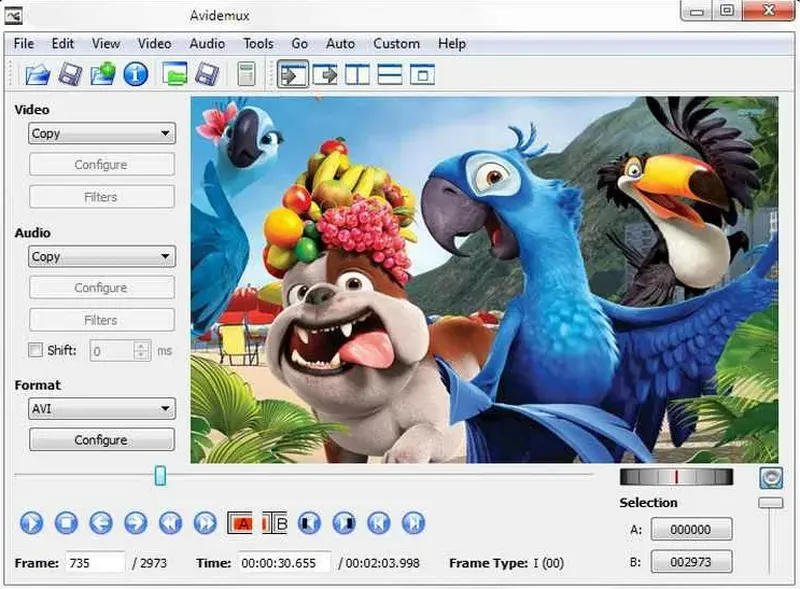
Task: Click Configure under Audio section
Action: (x=102, y=288)
